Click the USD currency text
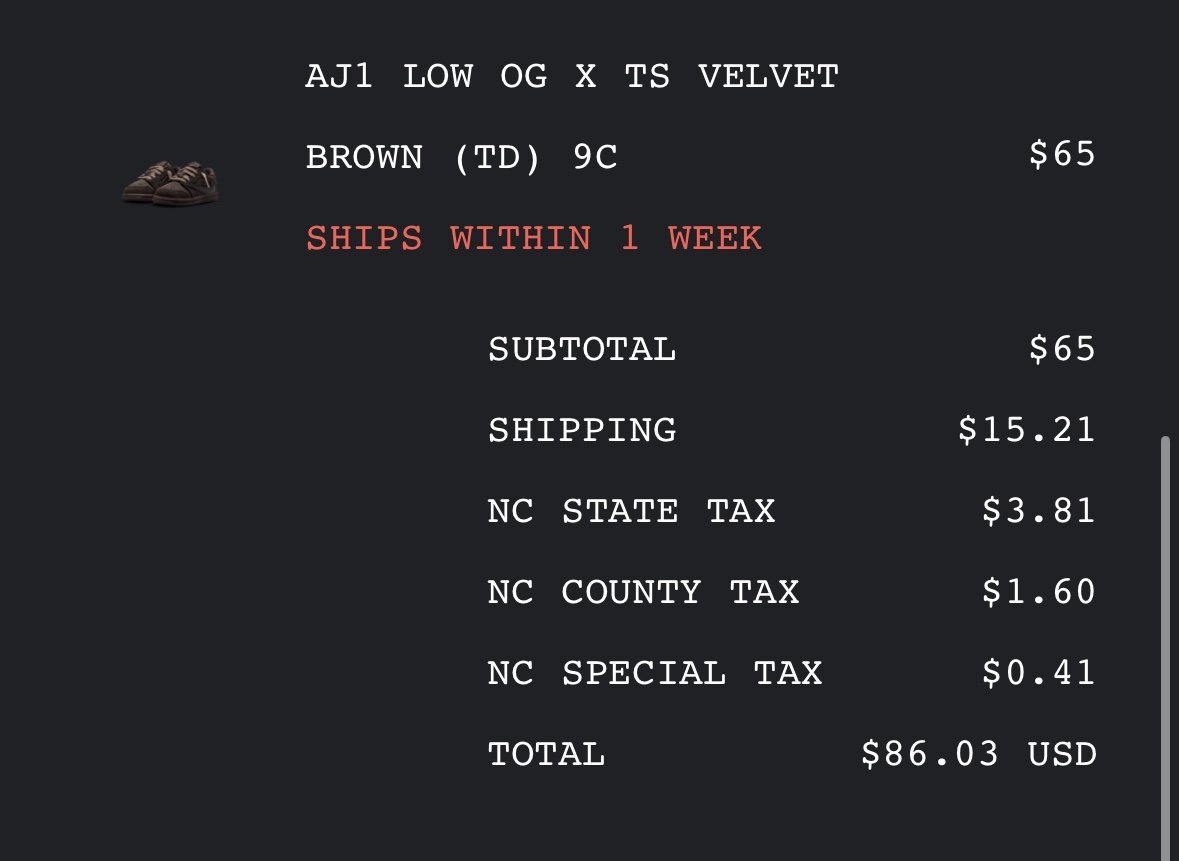The image size is (1179, 861). (1062, 754)
